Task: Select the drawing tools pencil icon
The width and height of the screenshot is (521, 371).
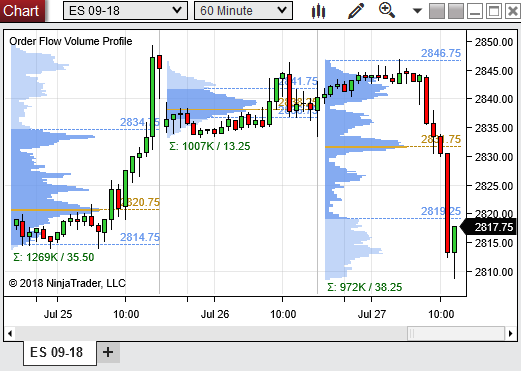Action: (x=356, y=11)
